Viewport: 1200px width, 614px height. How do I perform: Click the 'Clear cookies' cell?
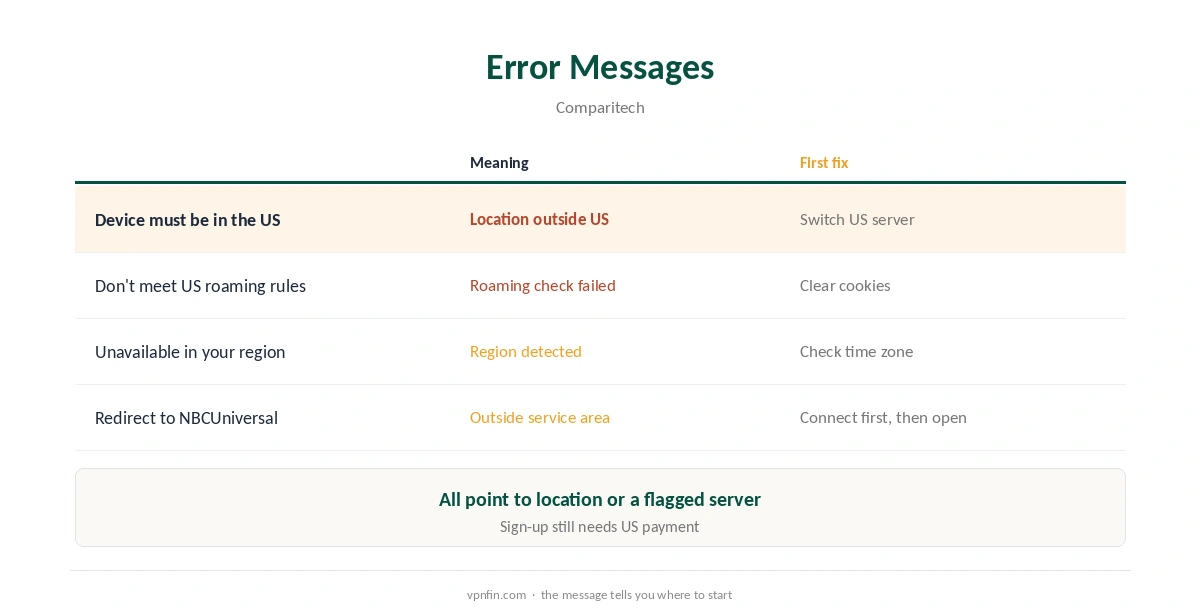tap(845, 285)
